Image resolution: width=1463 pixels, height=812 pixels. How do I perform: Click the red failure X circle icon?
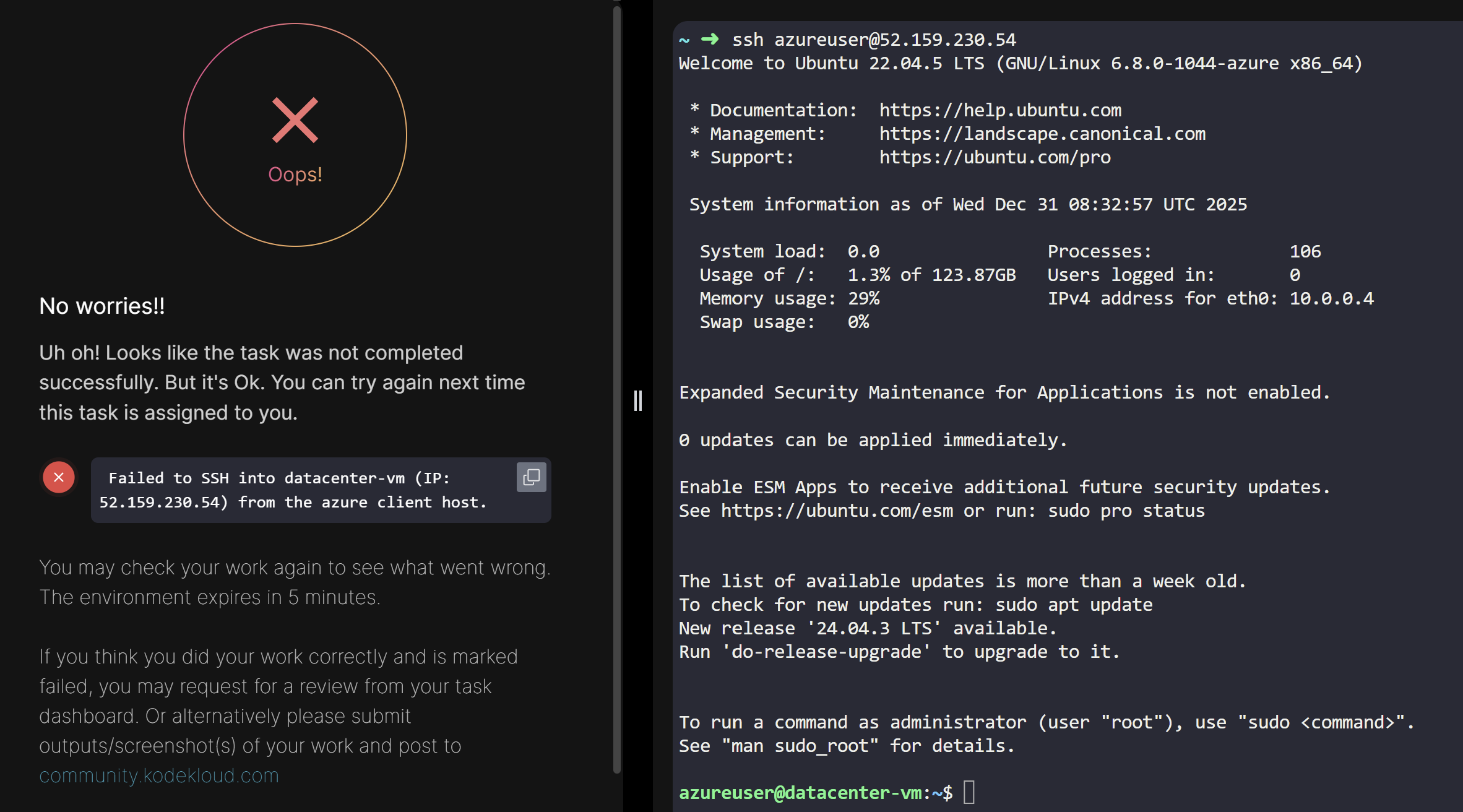point(59,477)
